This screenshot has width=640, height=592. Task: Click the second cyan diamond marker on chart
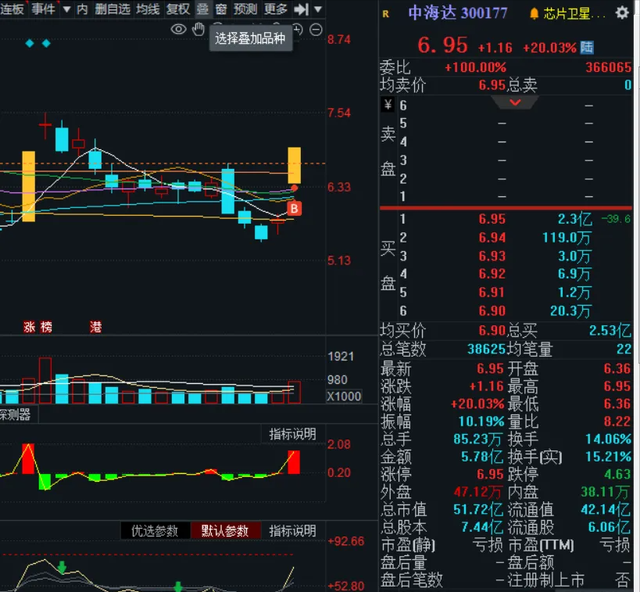[46, 43]
